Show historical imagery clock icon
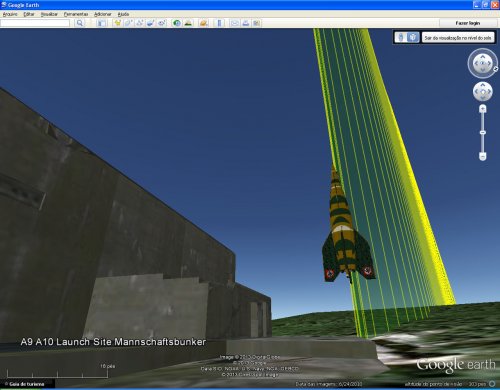Image resolution: width=500 pixels, height=390 pixels. click(177, 23)
